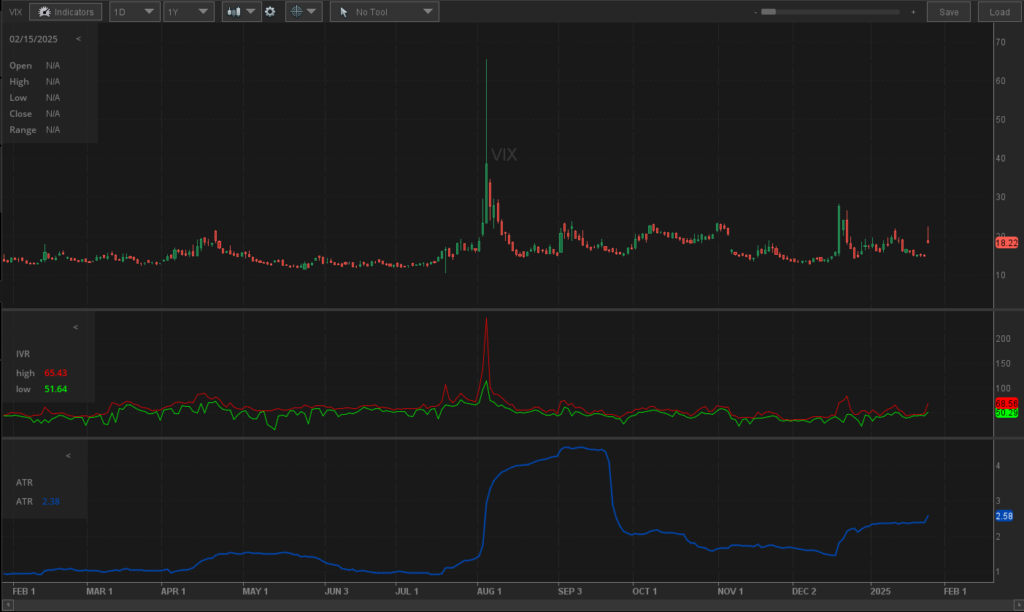Screen dimensions: 1024x612
Task: Click the zoom-in plus icon
Action: [x=911, y=12]
